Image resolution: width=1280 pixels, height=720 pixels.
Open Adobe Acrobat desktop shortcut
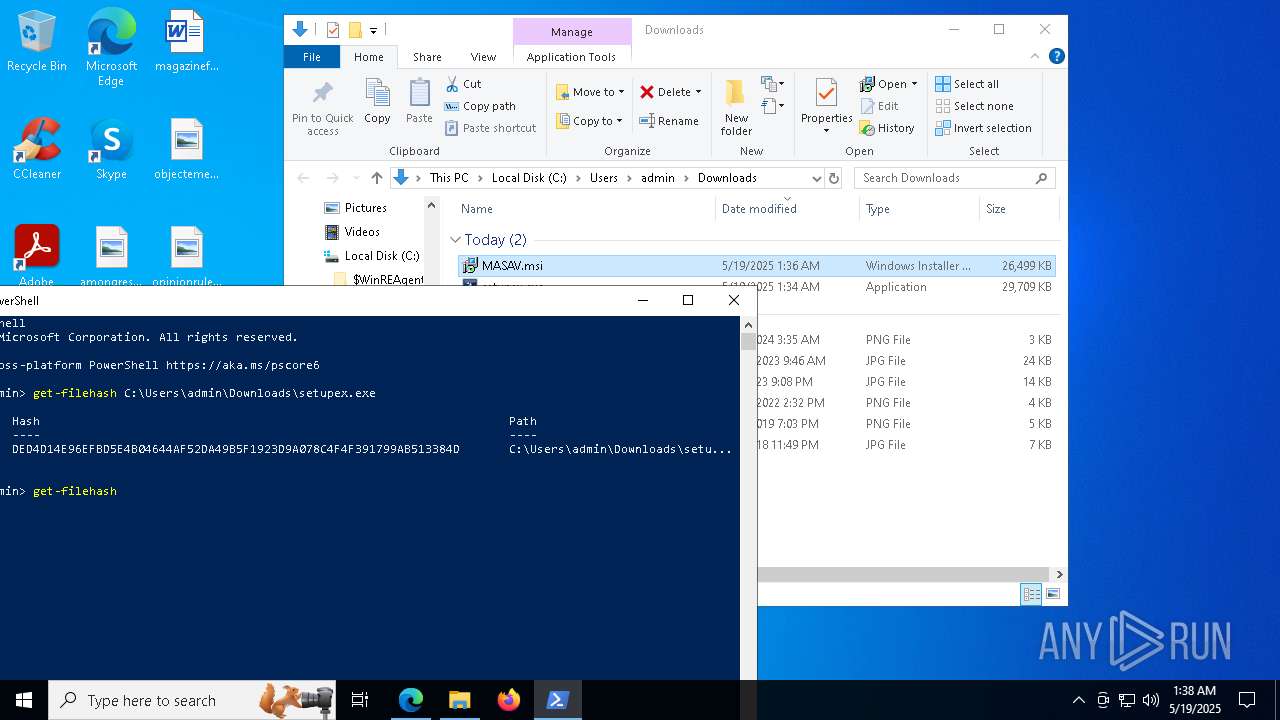(x=37, y=255)
